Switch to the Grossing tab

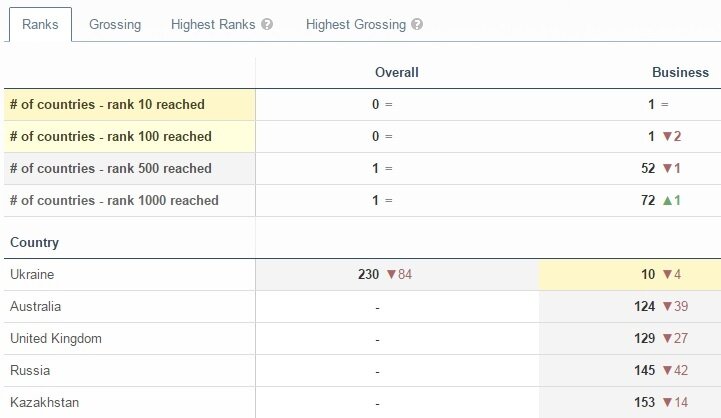tap(115, 24)
